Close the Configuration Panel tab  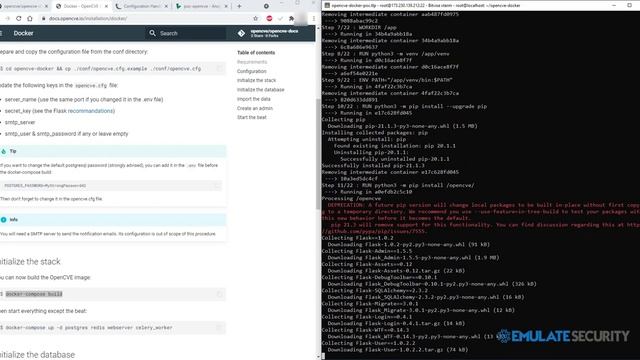point(166,6)
